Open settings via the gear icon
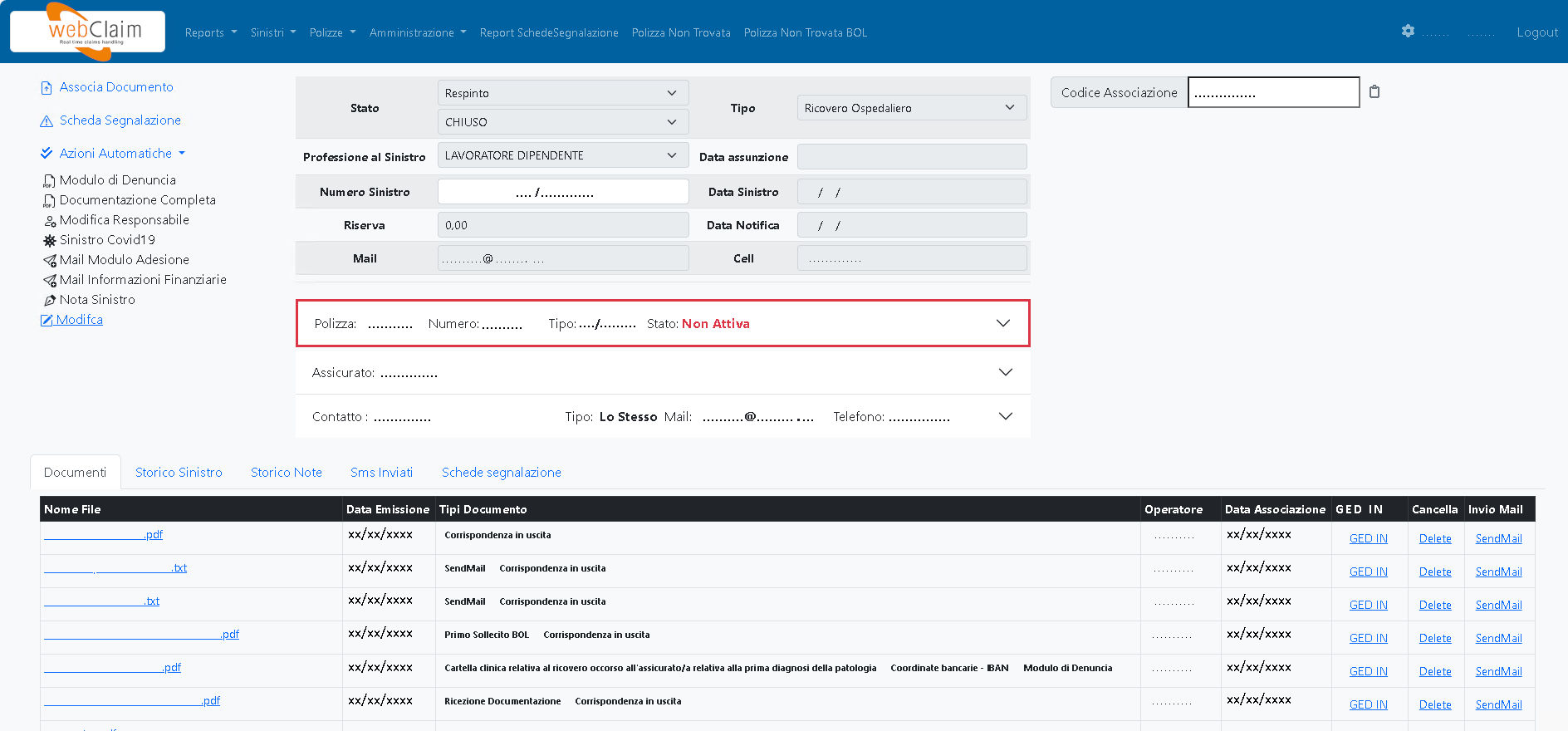Image resolution: width=1568 pixels, height=731 pixels. coord(1407,31)
